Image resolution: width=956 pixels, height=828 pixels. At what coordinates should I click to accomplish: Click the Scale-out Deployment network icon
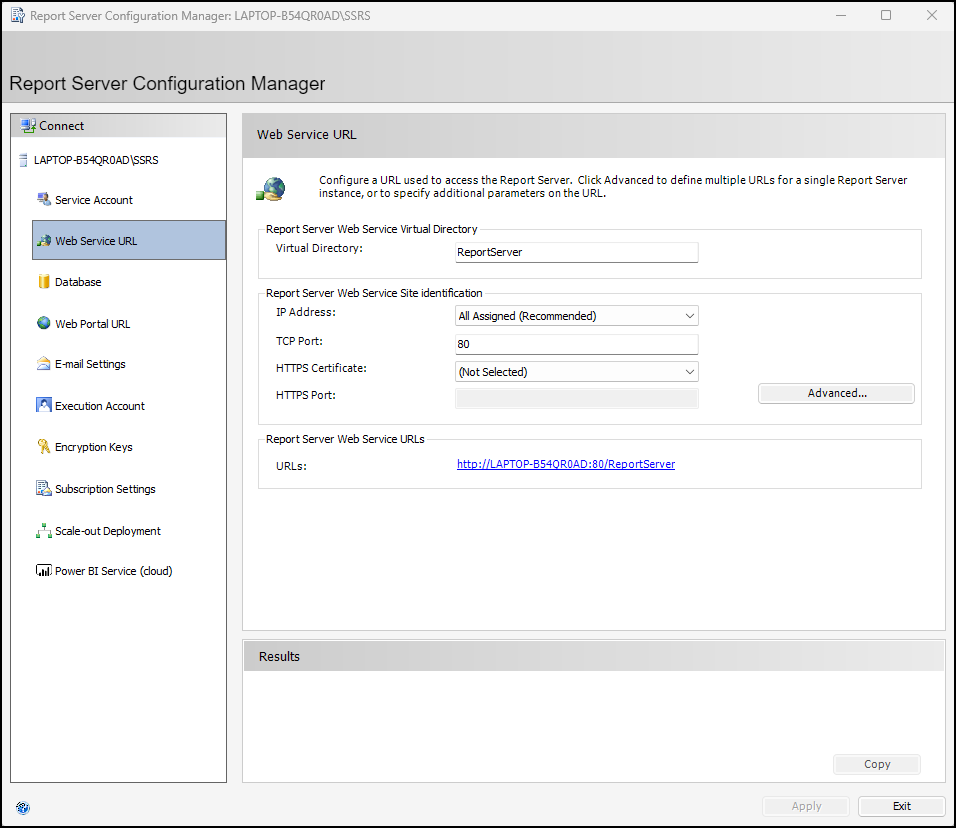click(x=44, y=531)
